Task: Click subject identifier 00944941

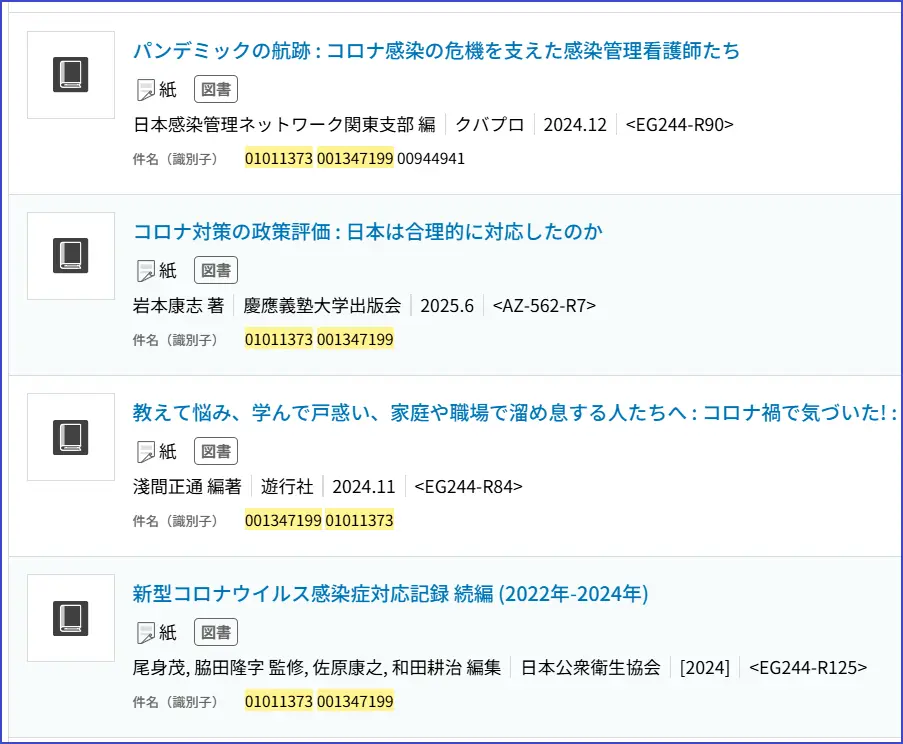Action: (x=431, y=158)
